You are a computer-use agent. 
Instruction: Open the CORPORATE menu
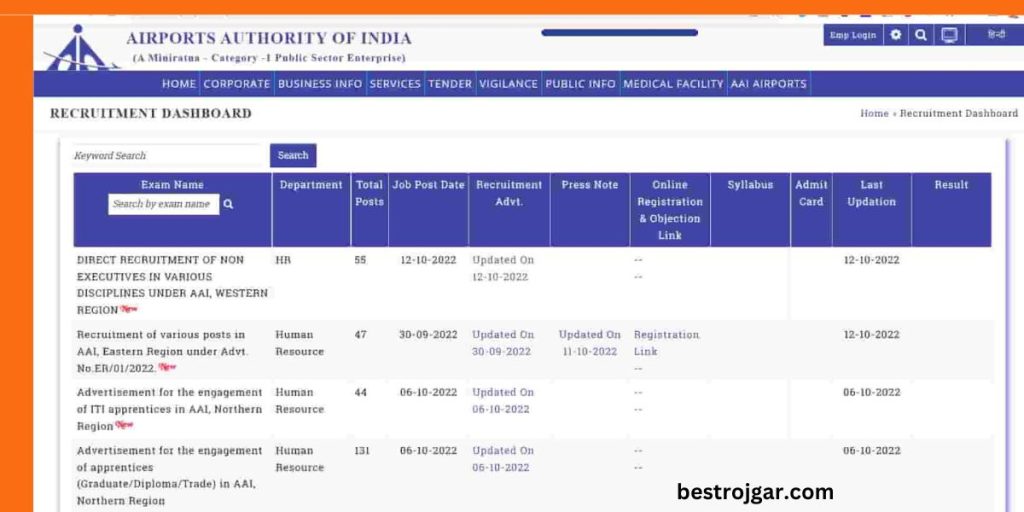[236, 84]
